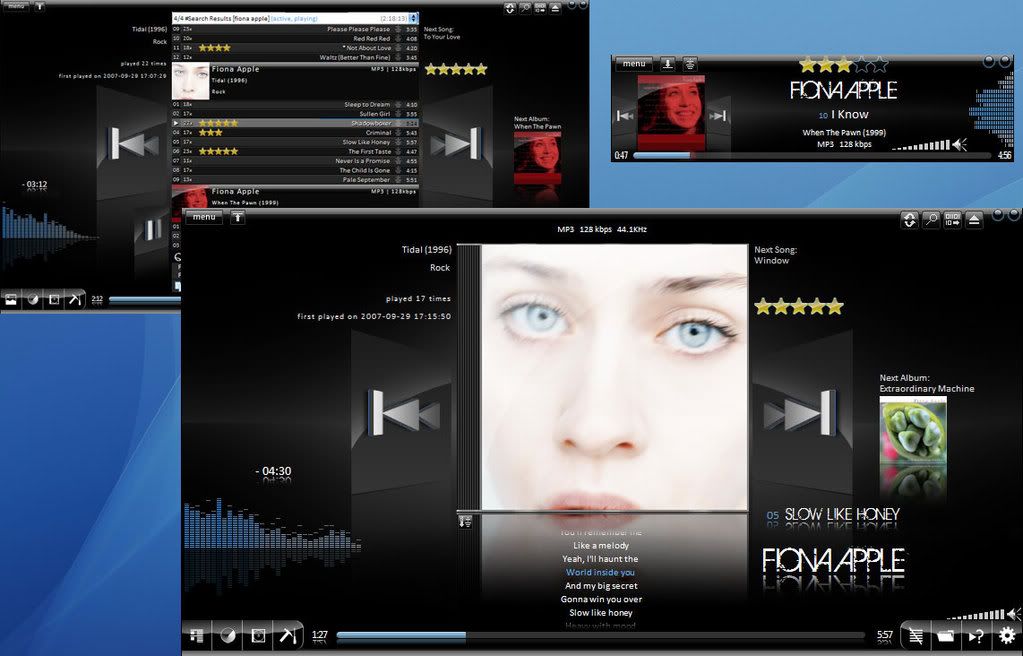Click the circular arrows icon in front window
The height and width of the screenshot is (656, 1023).
click(909, 220)
